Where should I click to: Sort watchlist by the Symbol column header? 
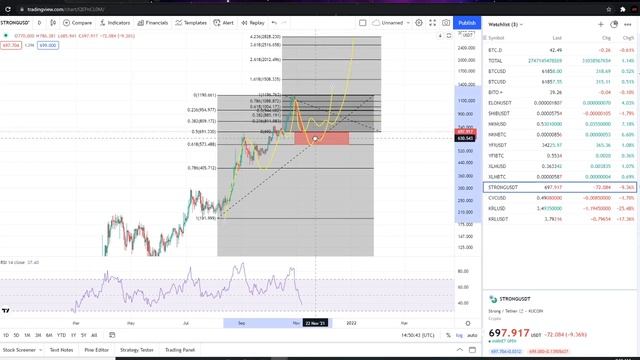pyautogui.click(x=496, y=38)
